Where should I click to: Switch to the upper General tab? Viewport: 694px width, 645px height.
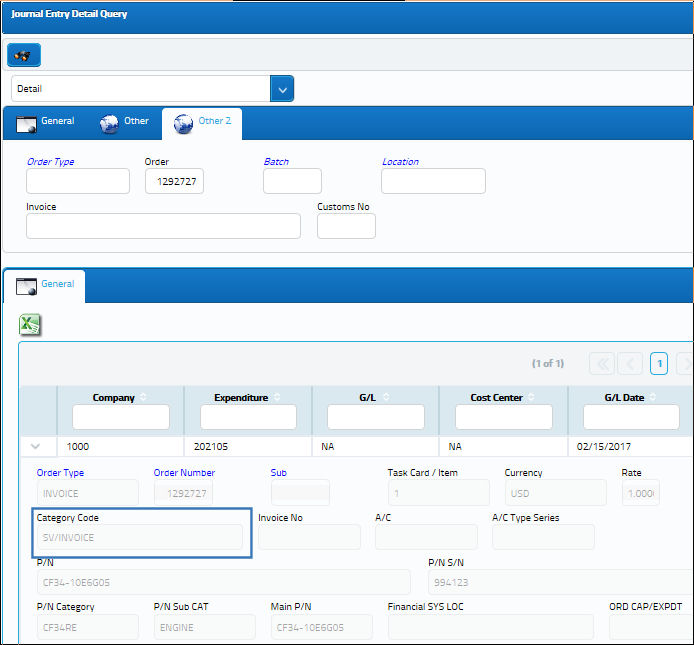coord(45,124)
